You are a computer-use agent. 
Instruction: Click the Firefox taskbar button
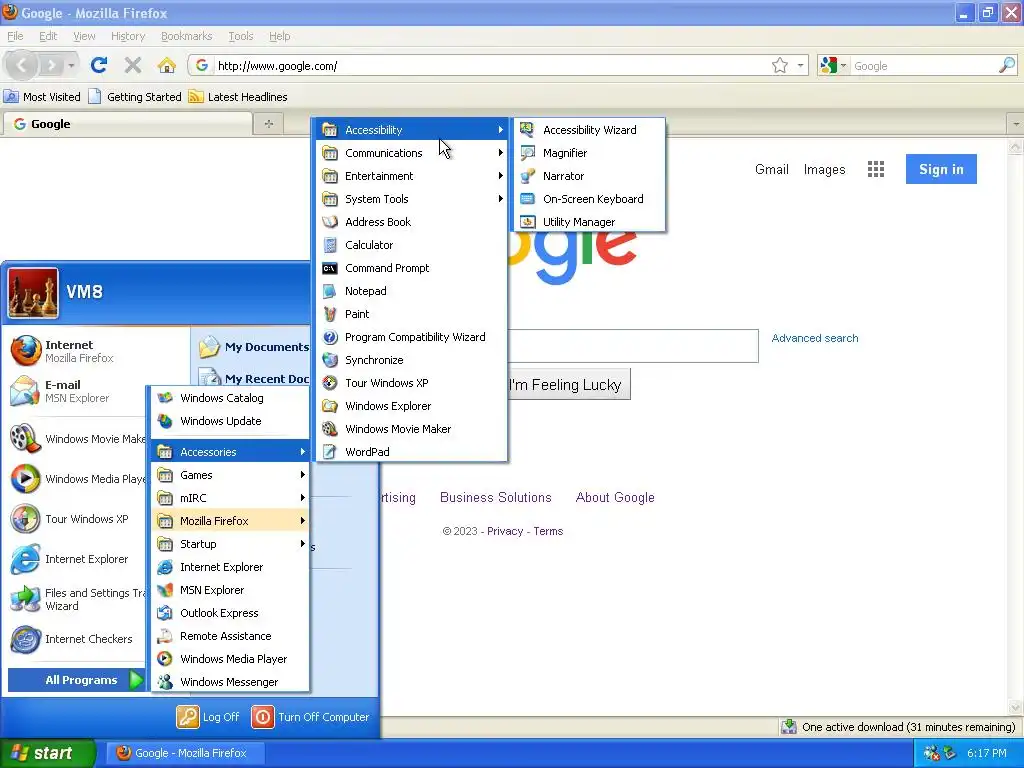(x=186, y=753)
